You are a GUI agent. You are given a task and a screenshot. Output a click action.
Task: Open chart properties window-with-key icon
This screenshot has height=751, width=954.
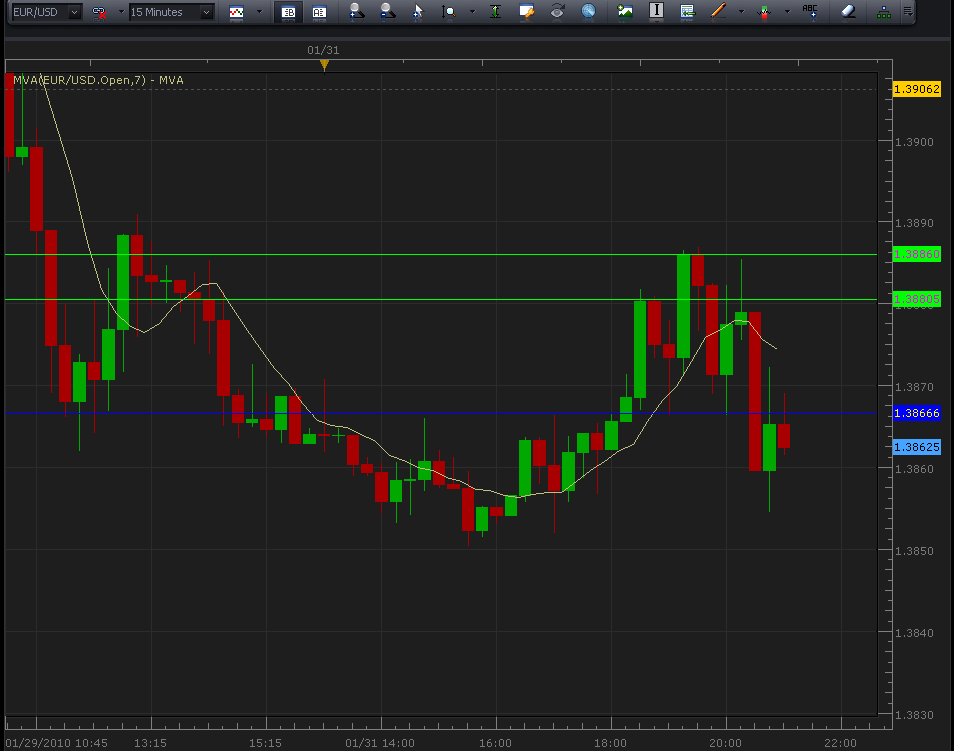point(526,11)
